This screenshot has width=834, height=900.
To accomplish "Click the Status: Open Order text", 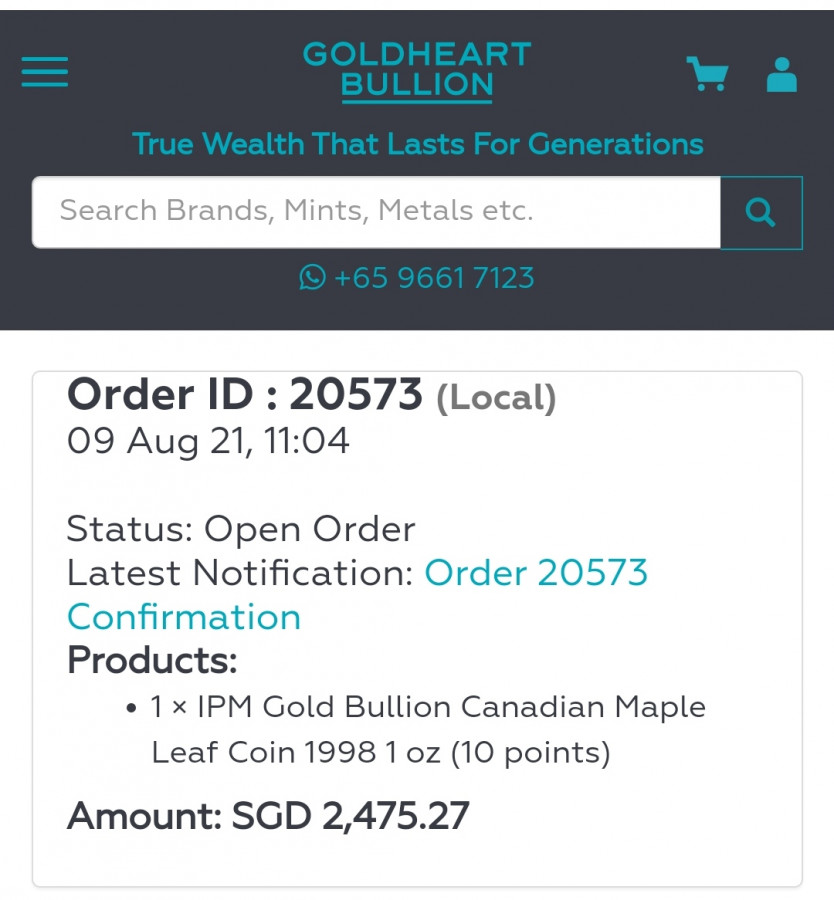I will (x=241, y=529).
